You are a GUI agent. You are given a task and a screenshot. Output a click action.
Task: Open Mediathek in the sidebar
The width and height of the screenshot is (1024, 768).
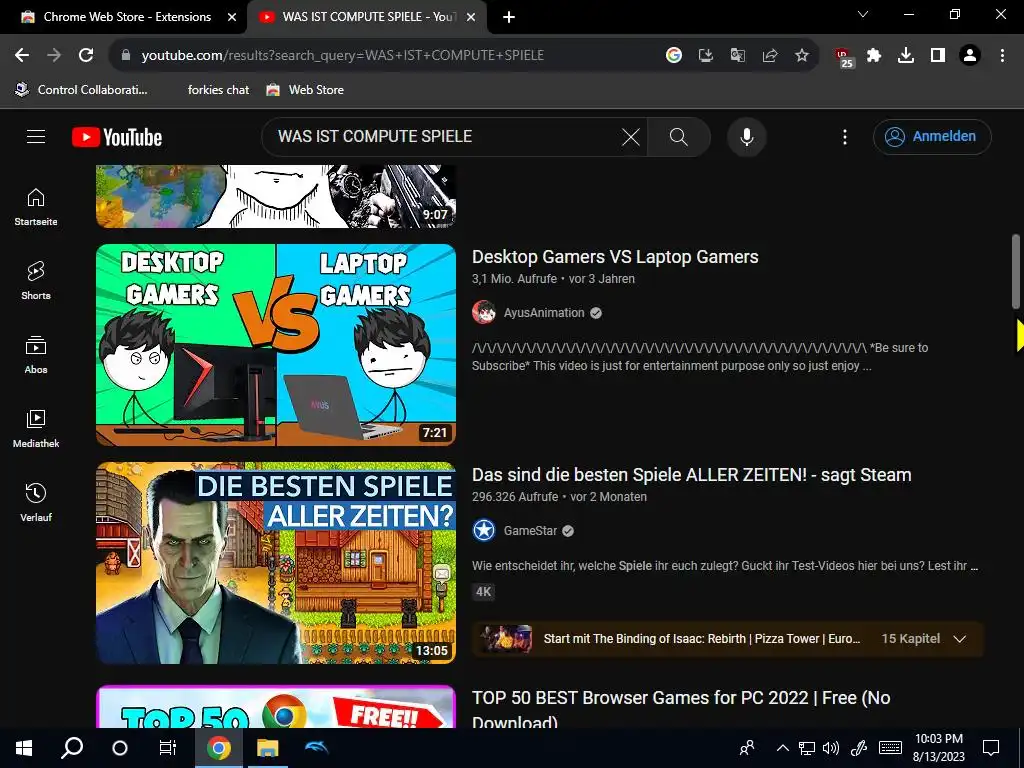tap(36, 428)
